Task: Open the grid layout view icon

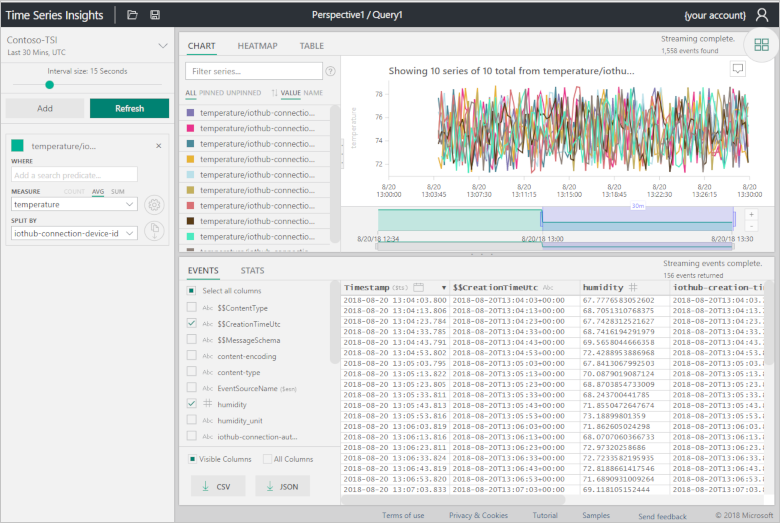Action: [x=762, y=45]
